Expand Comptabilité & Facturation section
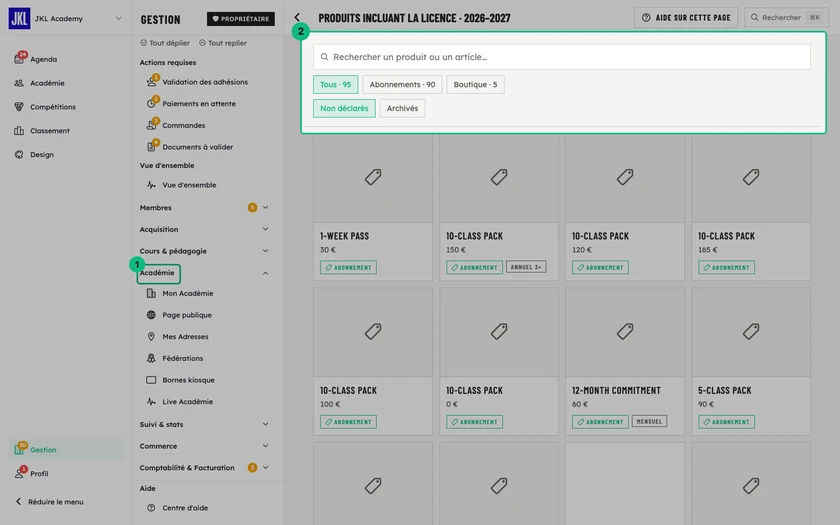 click(x=265, y=468)
